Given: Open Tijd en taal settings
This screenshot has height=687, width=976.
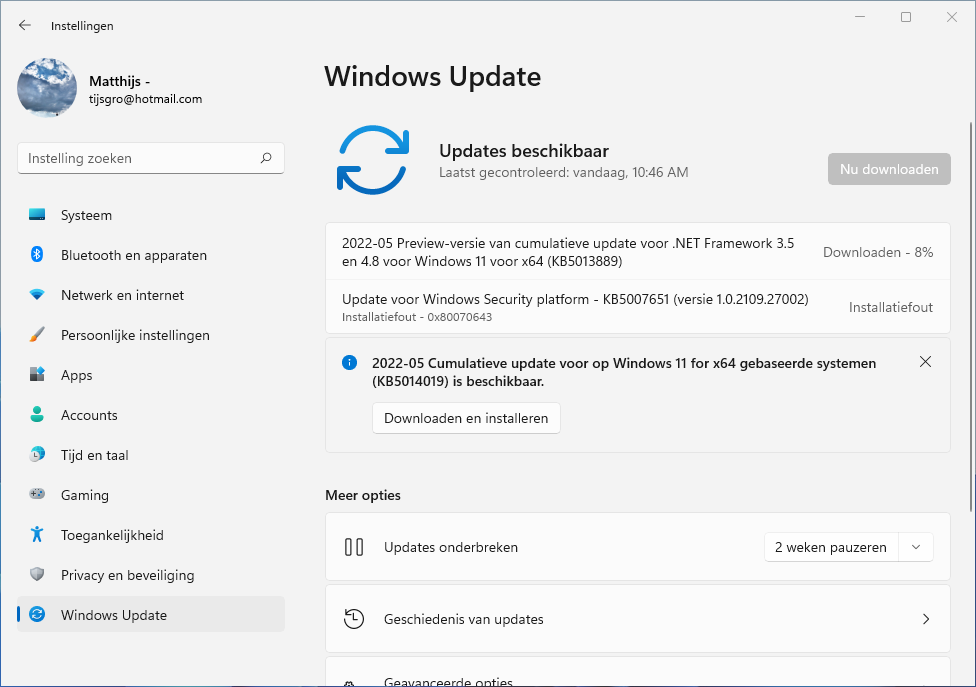Looking at the screenshot, I should pyautogui.click(x=94, y=455).
